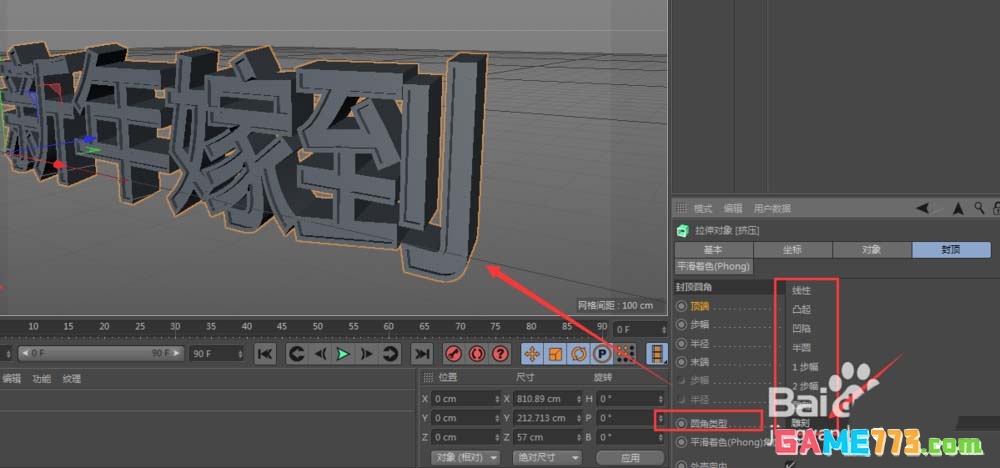Go to start of animation

point(265,354)
